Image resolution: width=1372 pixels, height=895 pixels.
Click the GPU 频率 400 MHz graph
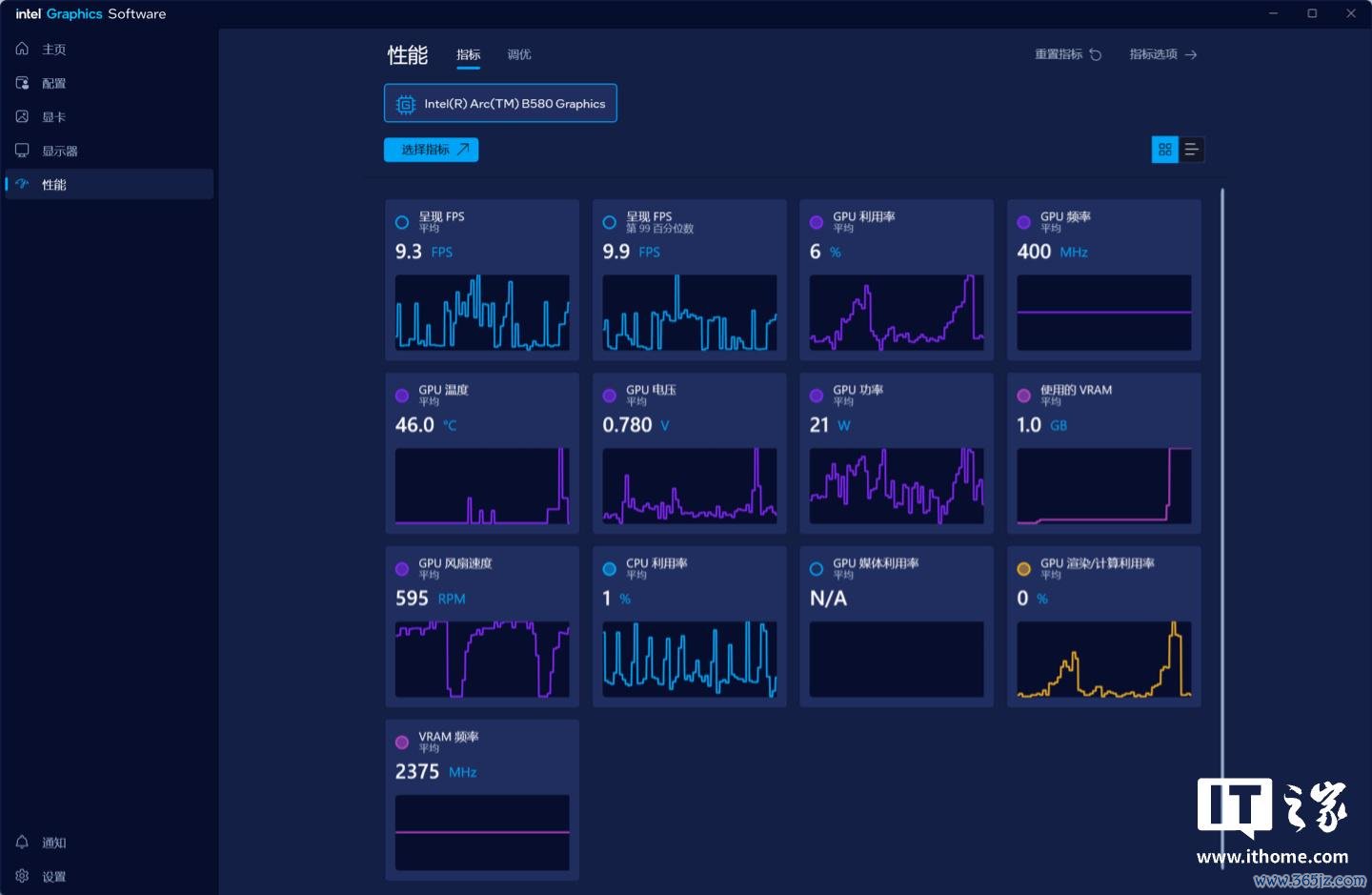pos(1104,313)
